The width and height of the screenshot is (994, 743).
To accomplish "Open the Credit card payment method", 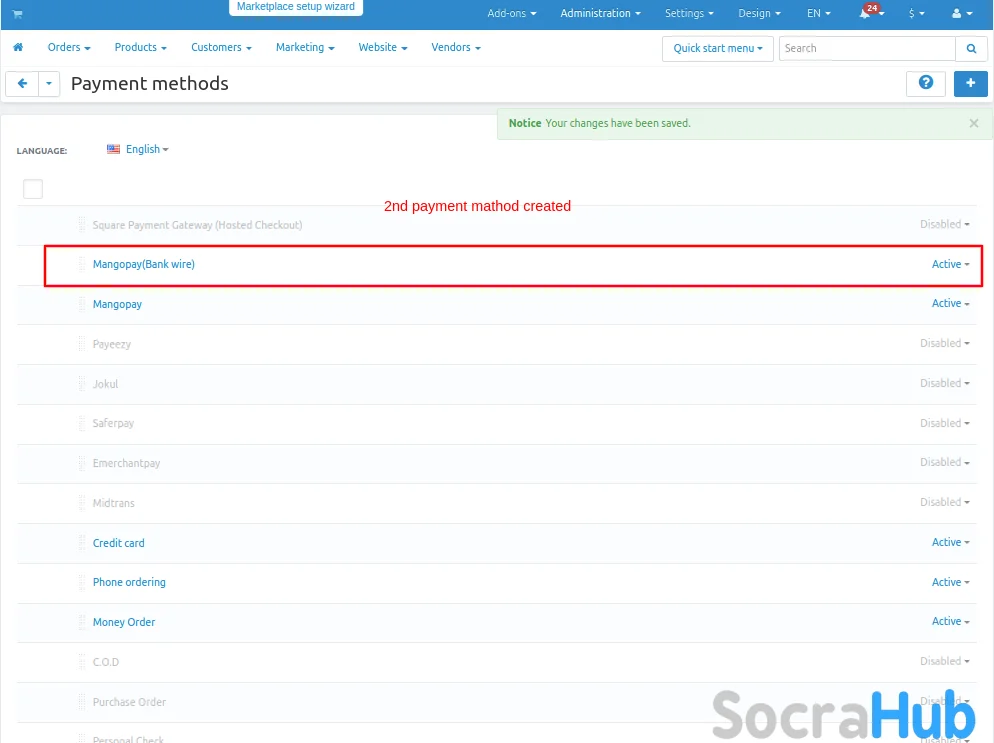I will click(118, 543).
